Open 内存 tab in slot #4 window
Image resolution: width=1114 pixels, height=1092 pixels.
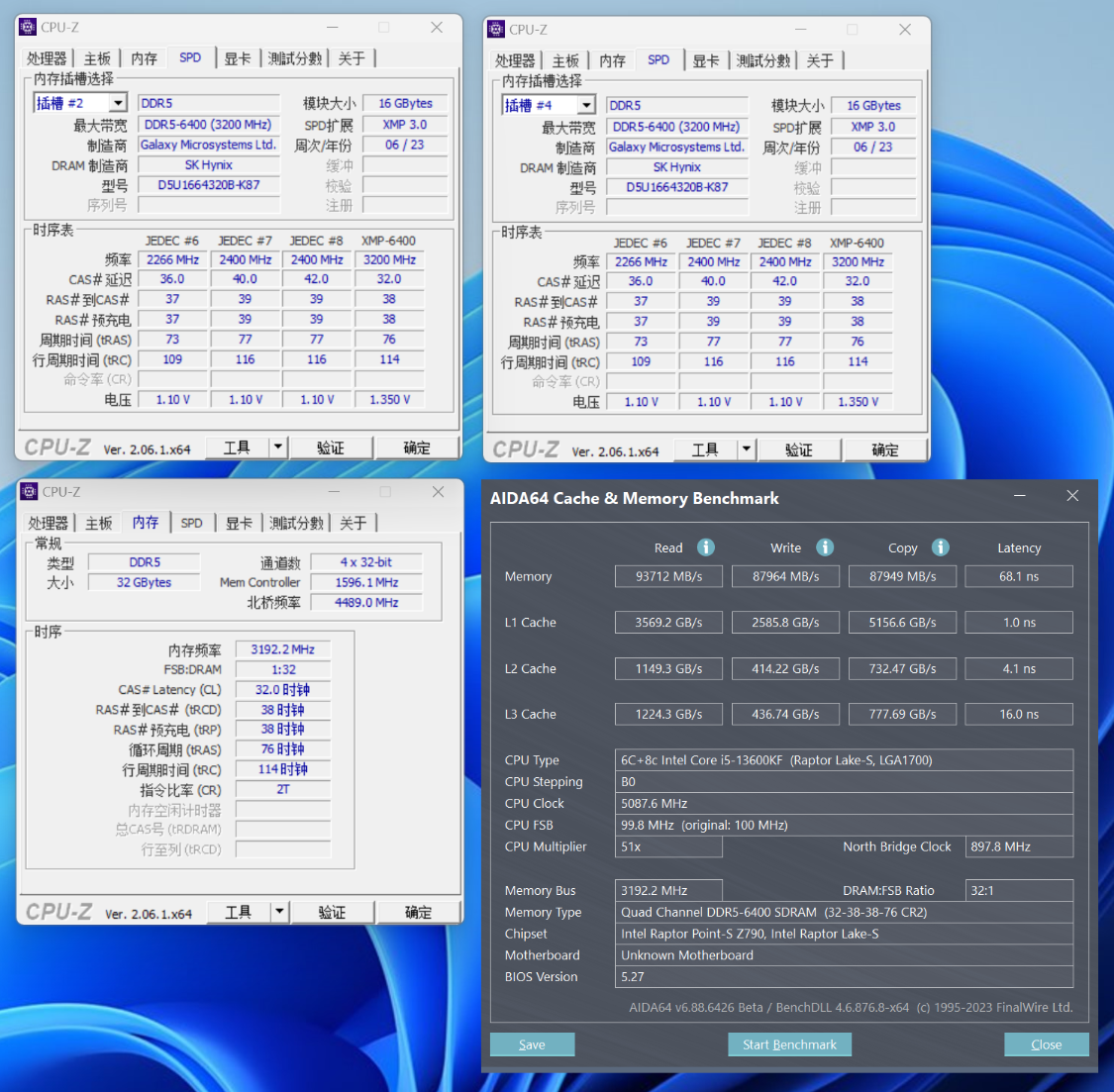click(x=612, y=60)
